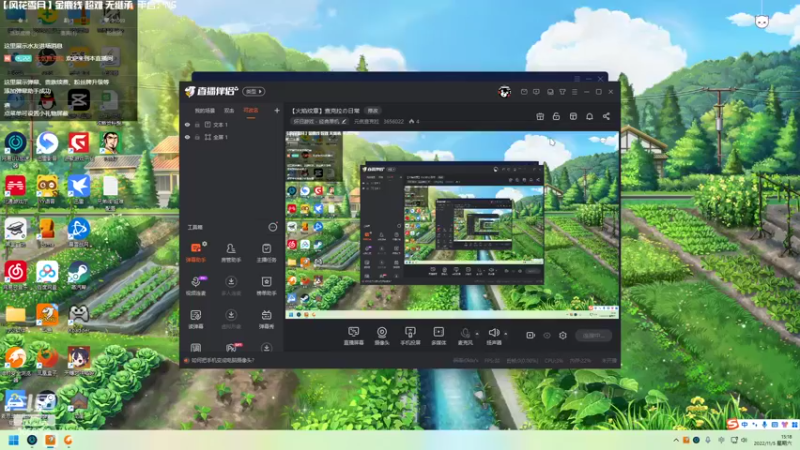Screen dimensions: 800x450
Task: Open tip about phone as camera link
Action: tap(222, 360)
